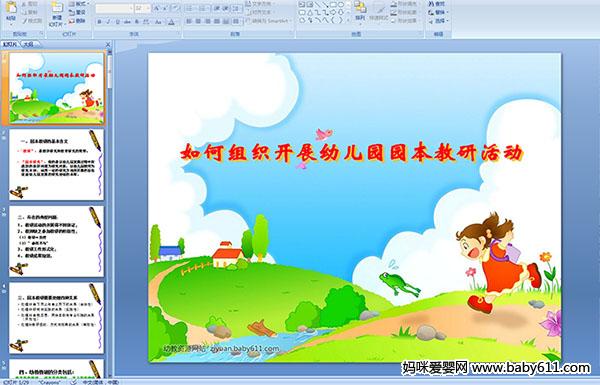This screenshot has height=385, width=600.
Task: Open the font size dropdown
Action: click(148, 8)
